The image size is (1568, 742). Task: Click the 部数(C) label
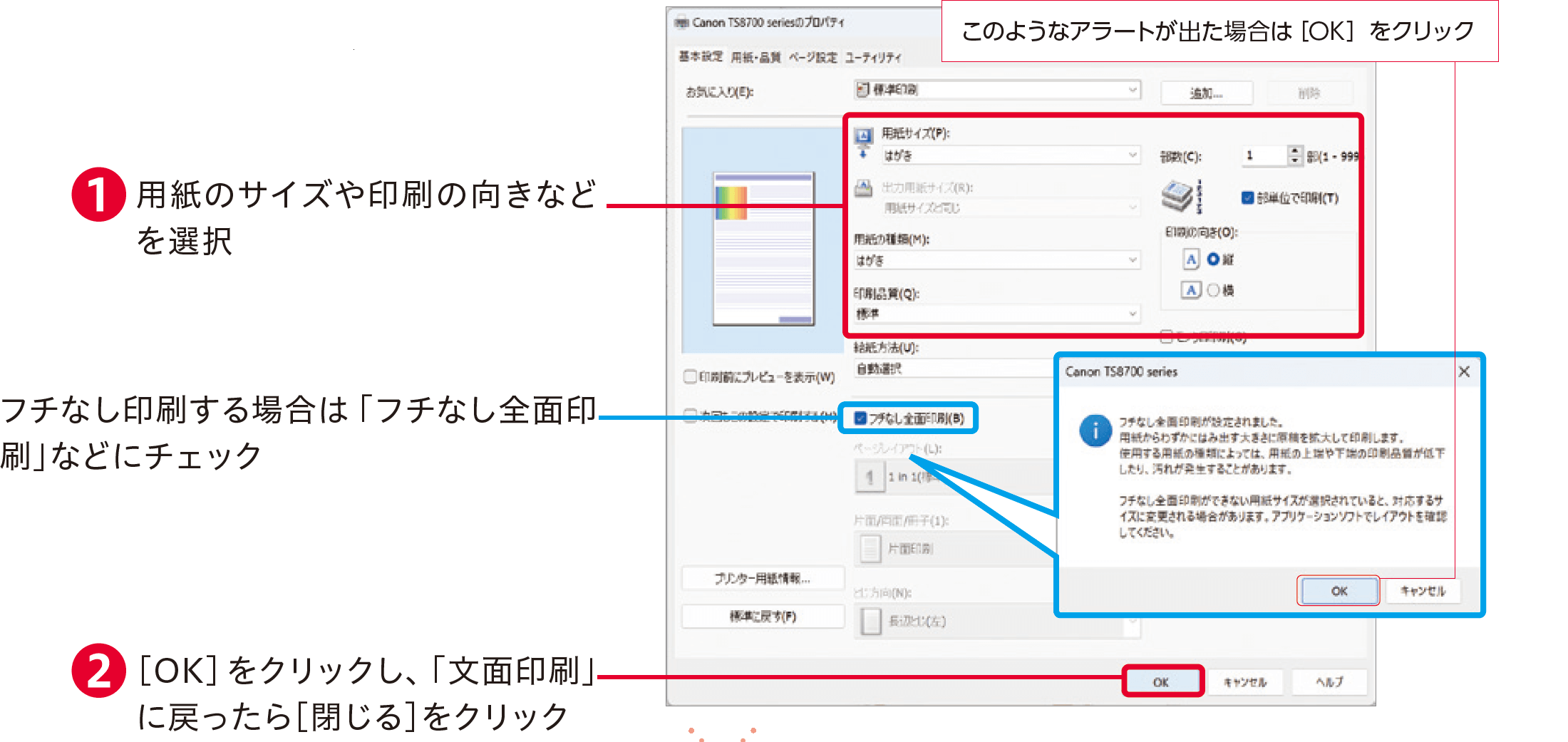(x=1180, y=157)
